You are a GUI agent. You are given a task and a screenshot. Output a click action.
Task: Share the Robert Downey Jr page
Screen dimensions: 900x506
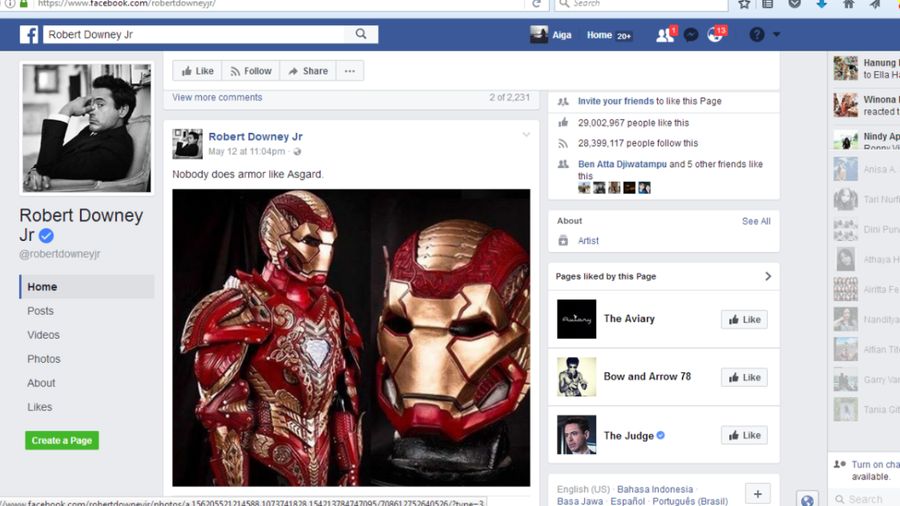[308, 71]
